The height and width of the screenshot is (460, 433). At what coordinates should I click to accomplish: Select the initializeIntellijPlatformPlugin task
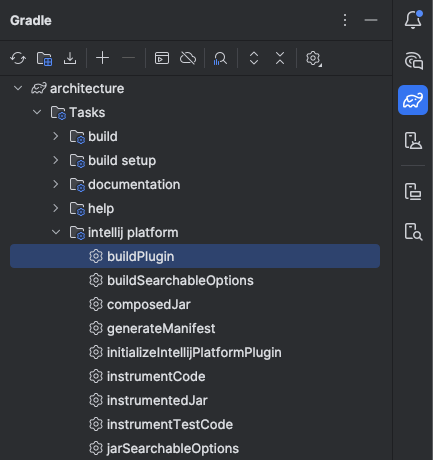coord(195,352)
